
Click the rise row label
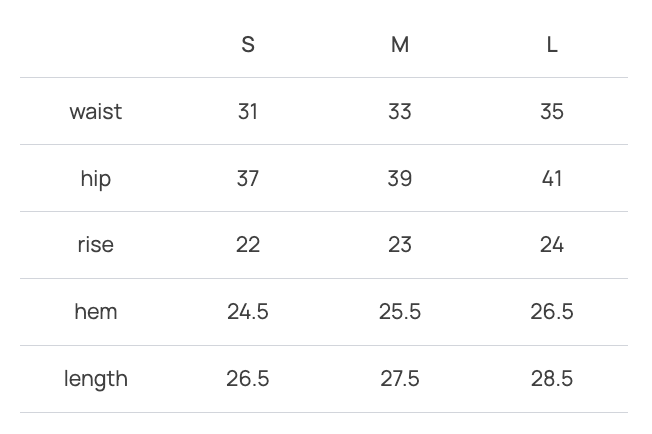coord(96,245)
